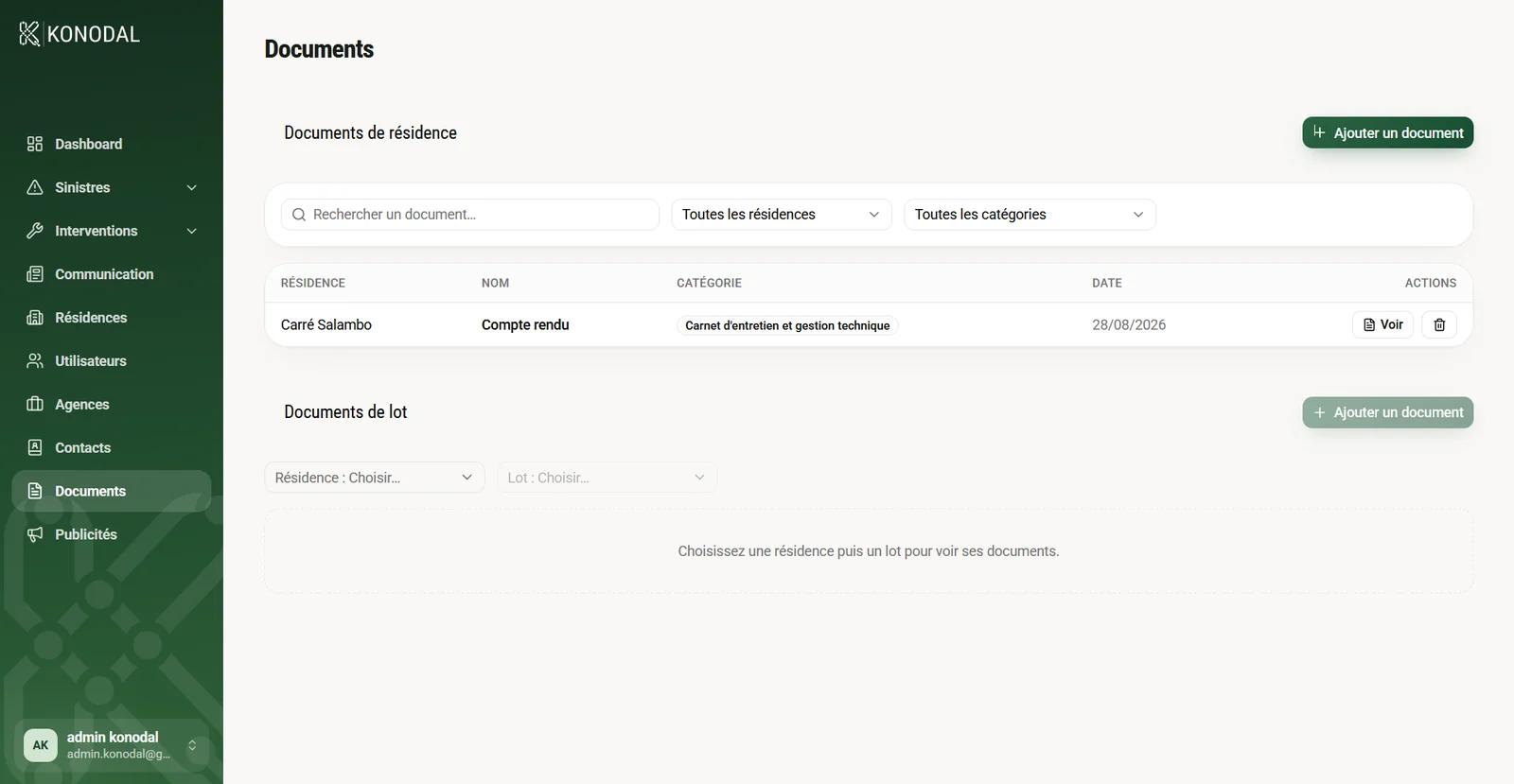1514x784 pixels.
Task: Click the Sinistres warning triangle icon
Action: pos(35,187)
